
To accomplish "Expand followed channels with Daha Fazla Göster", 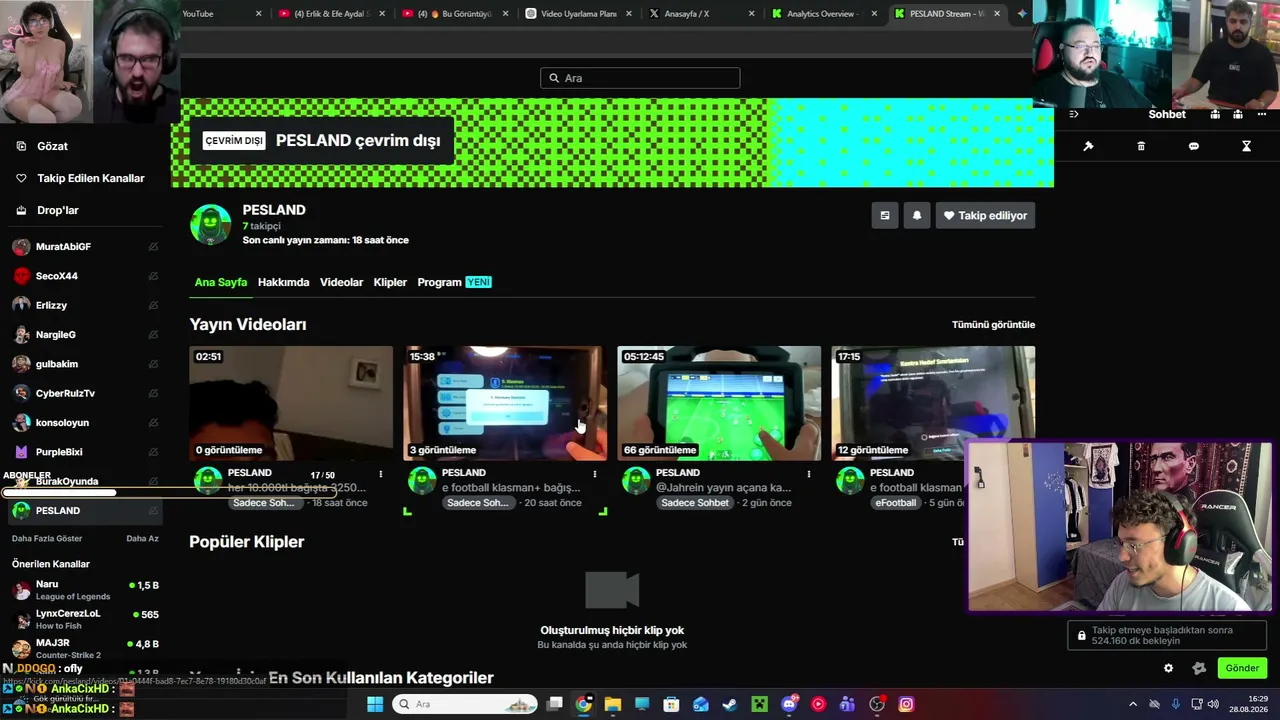I will [x=47, y=539].
